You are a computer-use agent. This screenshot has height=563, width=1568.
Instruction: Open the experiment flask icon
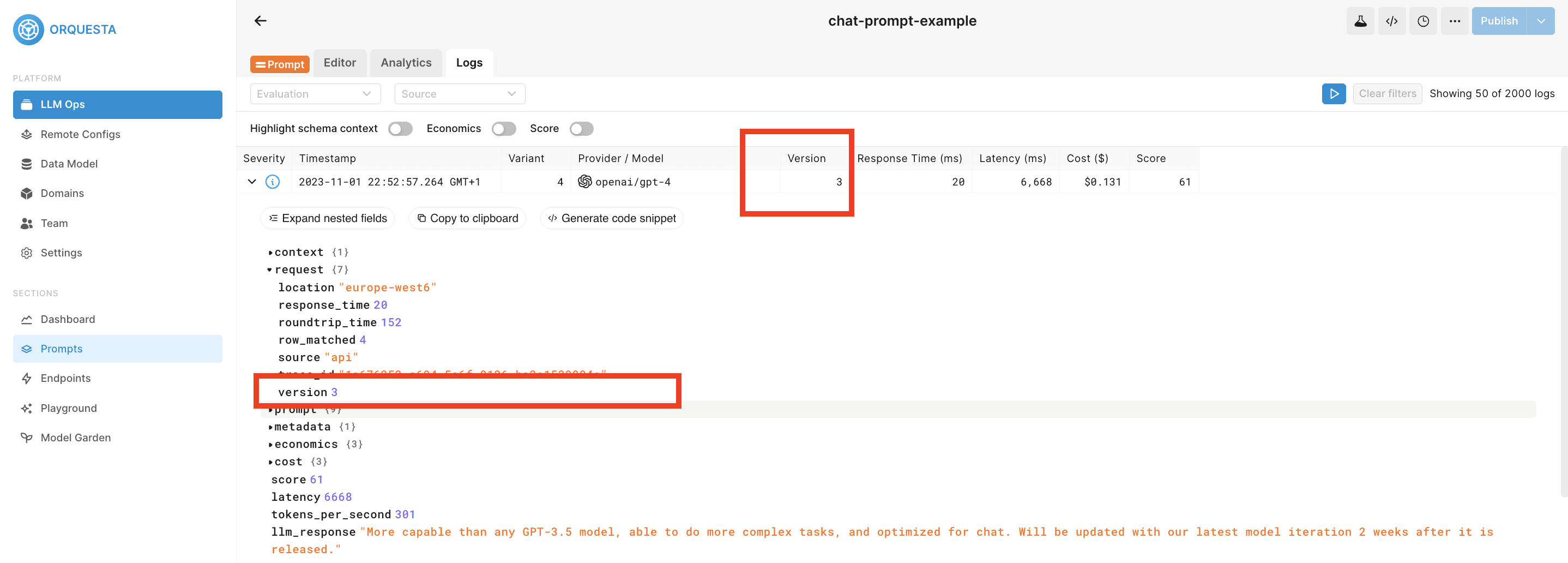(1360, 21)
